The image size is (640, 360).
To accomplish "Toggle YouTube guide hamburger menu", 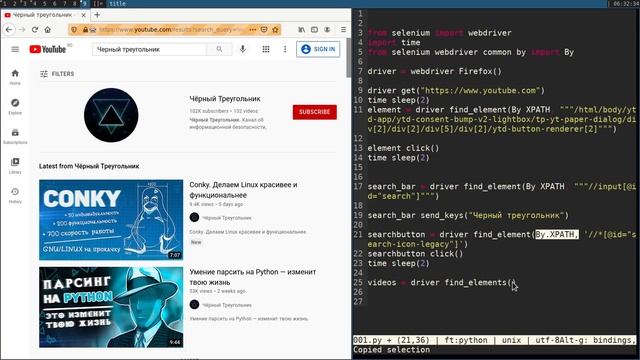I will [15, 49].
